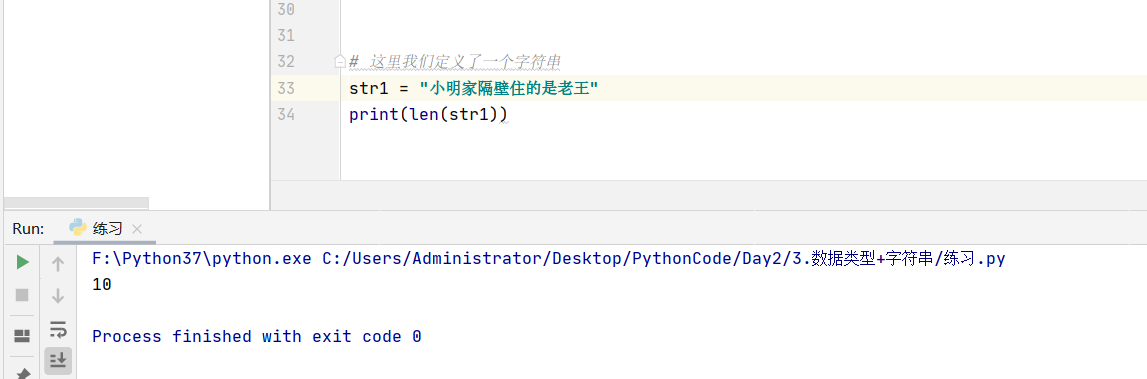Pin the Run tab with the pin icon
Screen dimensions: 1147x379
(23, 373)
